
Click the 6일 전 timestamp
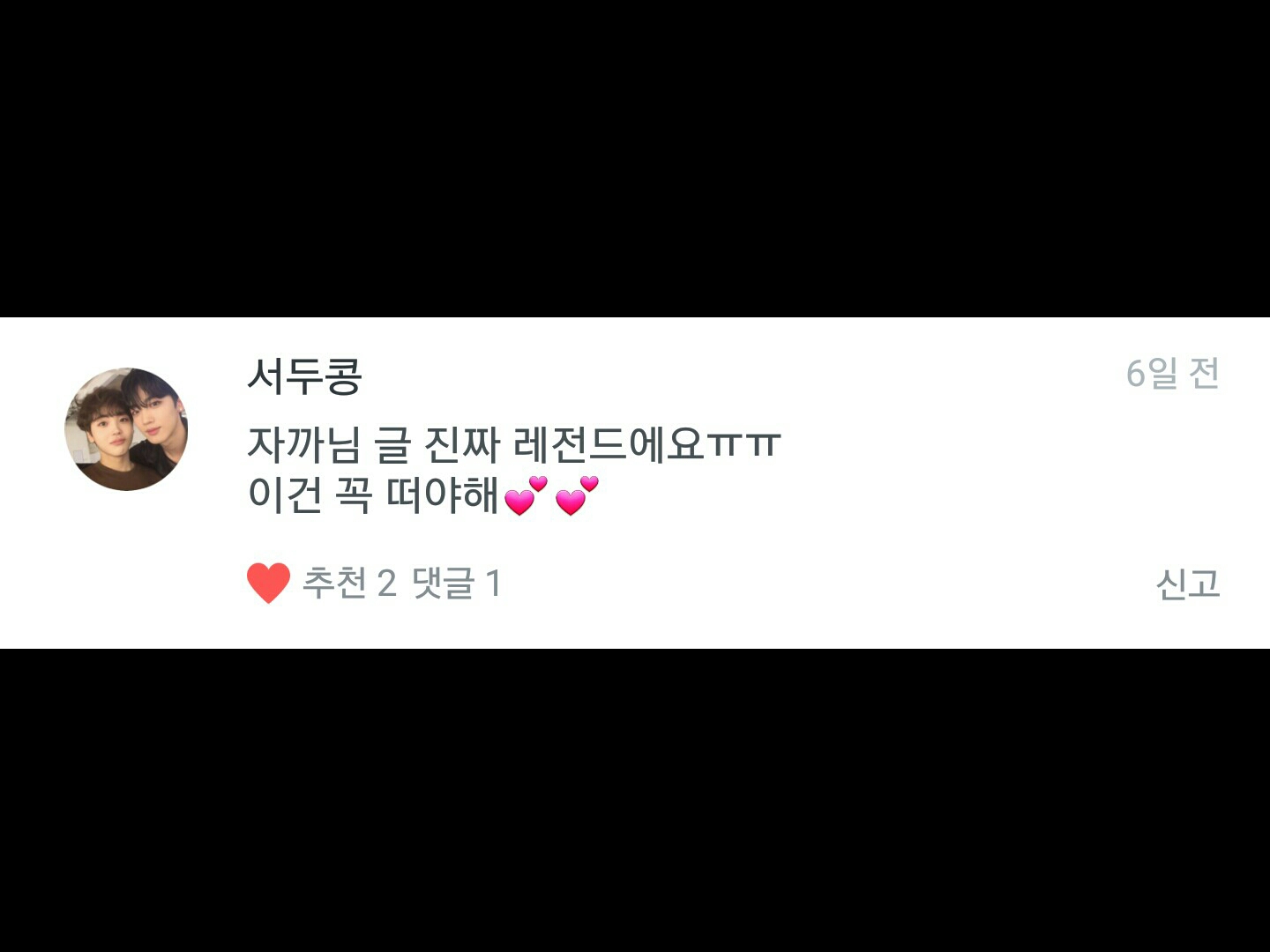click(1173, 374)
